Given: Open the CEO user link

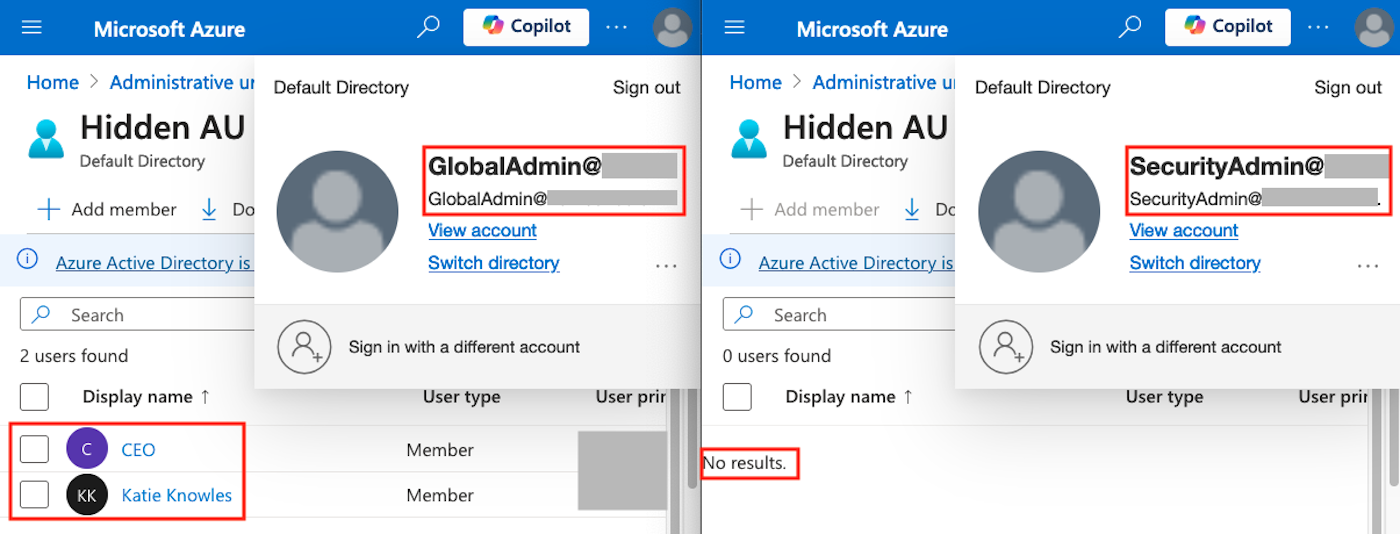Looking at the screenshot, I should tap(138, 450).
